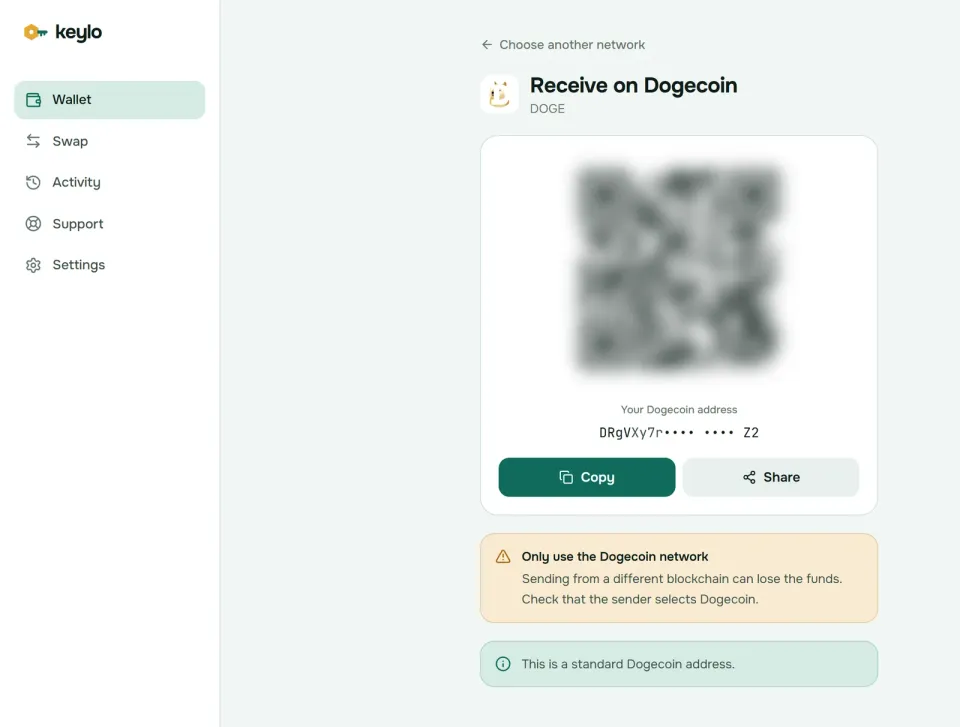Click the blurred QR code image

pos(679,268)
